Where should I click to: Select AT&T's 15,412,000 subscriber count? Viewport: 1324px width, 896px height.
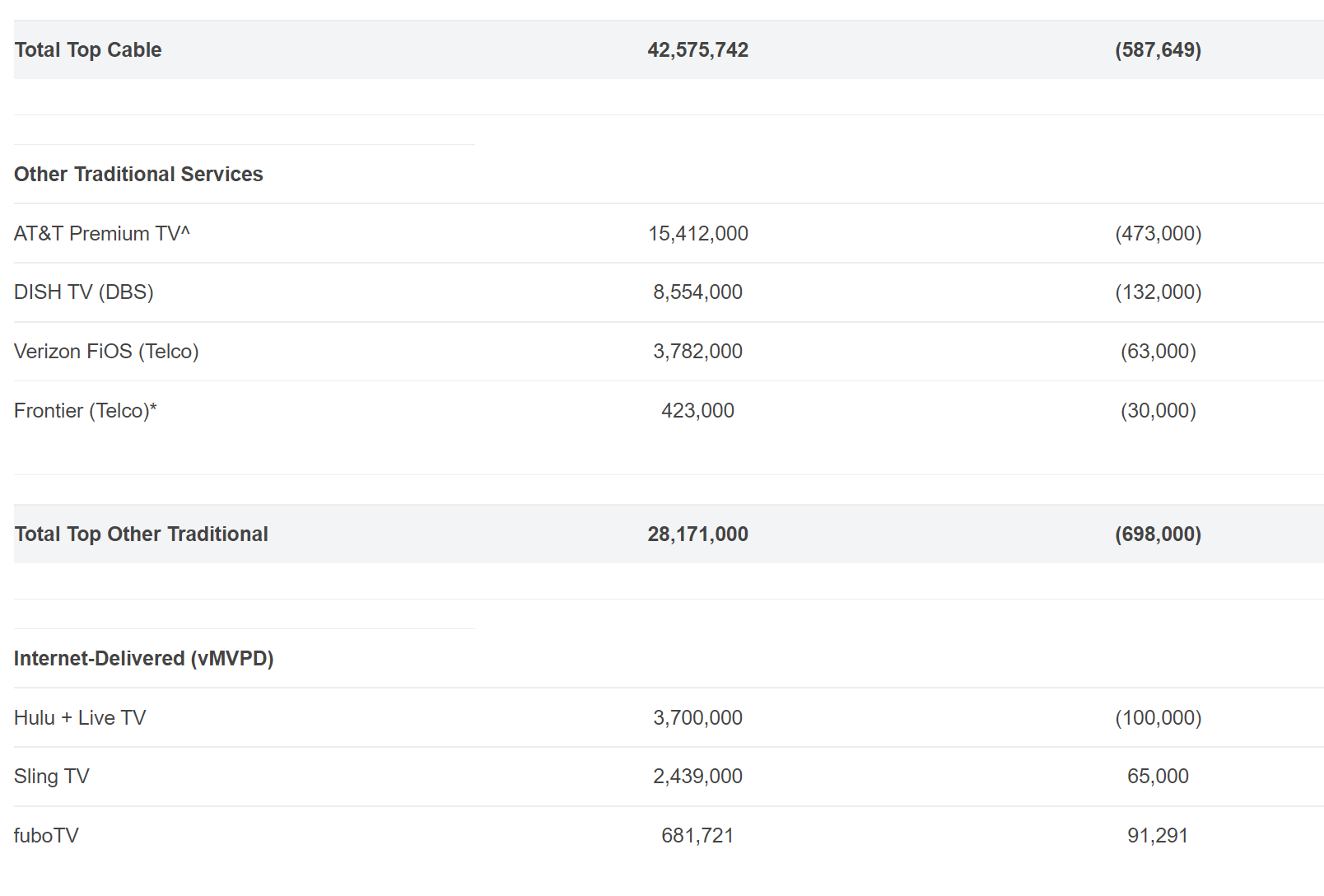[697, 234]
